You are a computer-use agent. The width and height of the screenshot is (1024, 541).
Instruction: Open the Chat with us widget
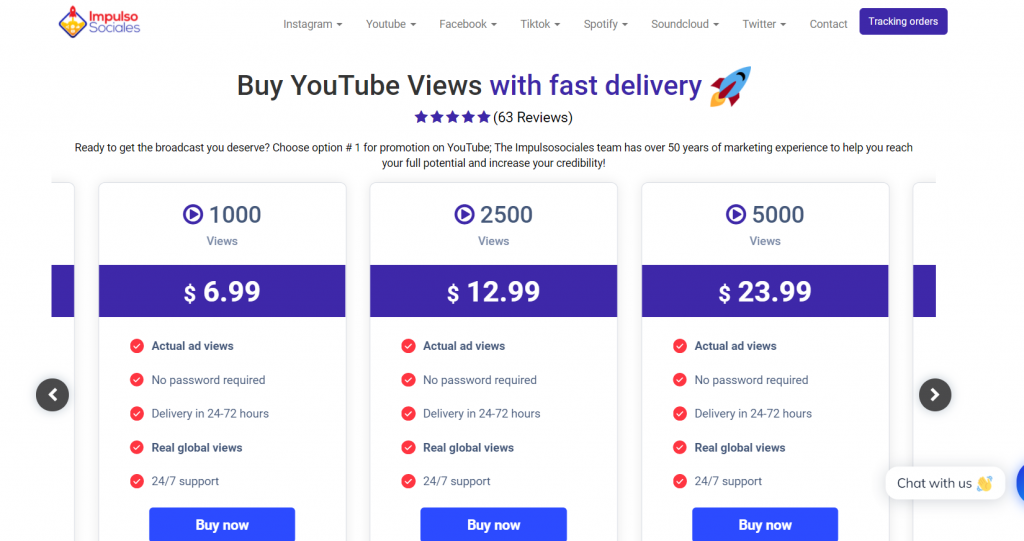pos(944,483)
